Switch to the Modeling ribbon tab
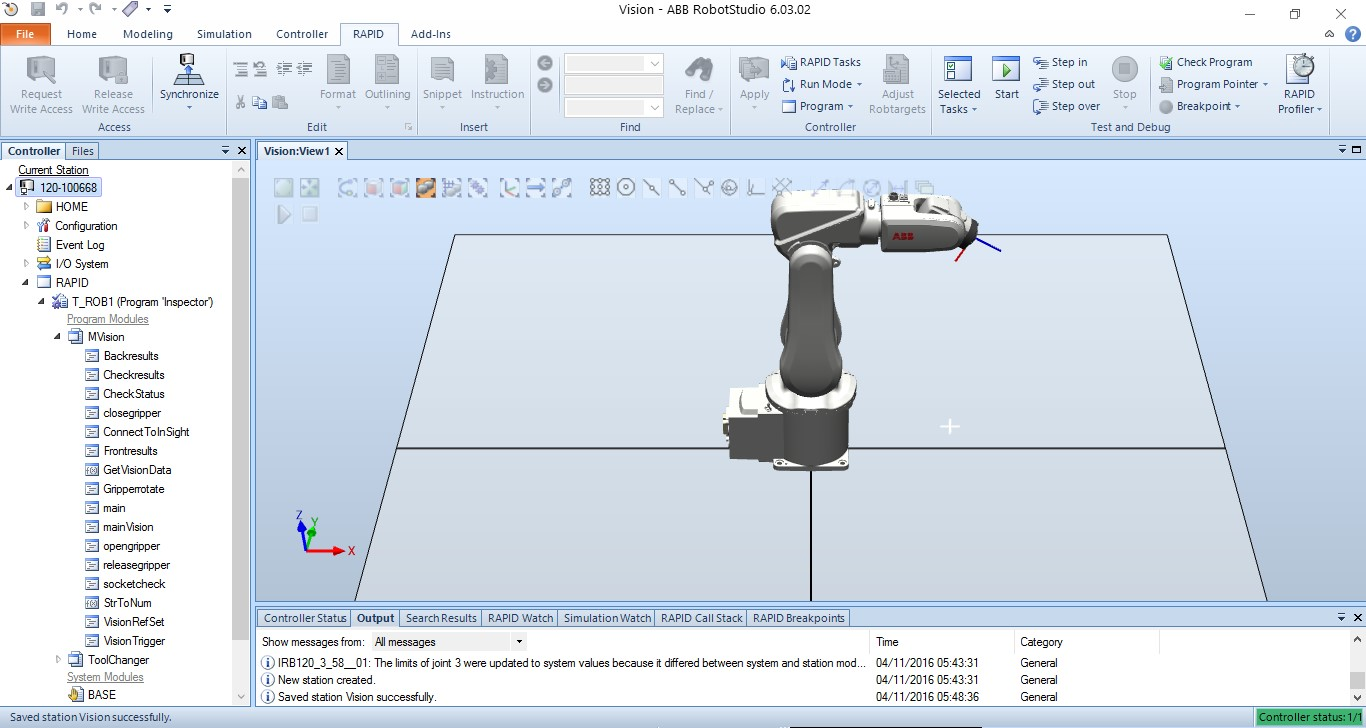This screenshot has height=728, width=1366. tap(148, 34)
